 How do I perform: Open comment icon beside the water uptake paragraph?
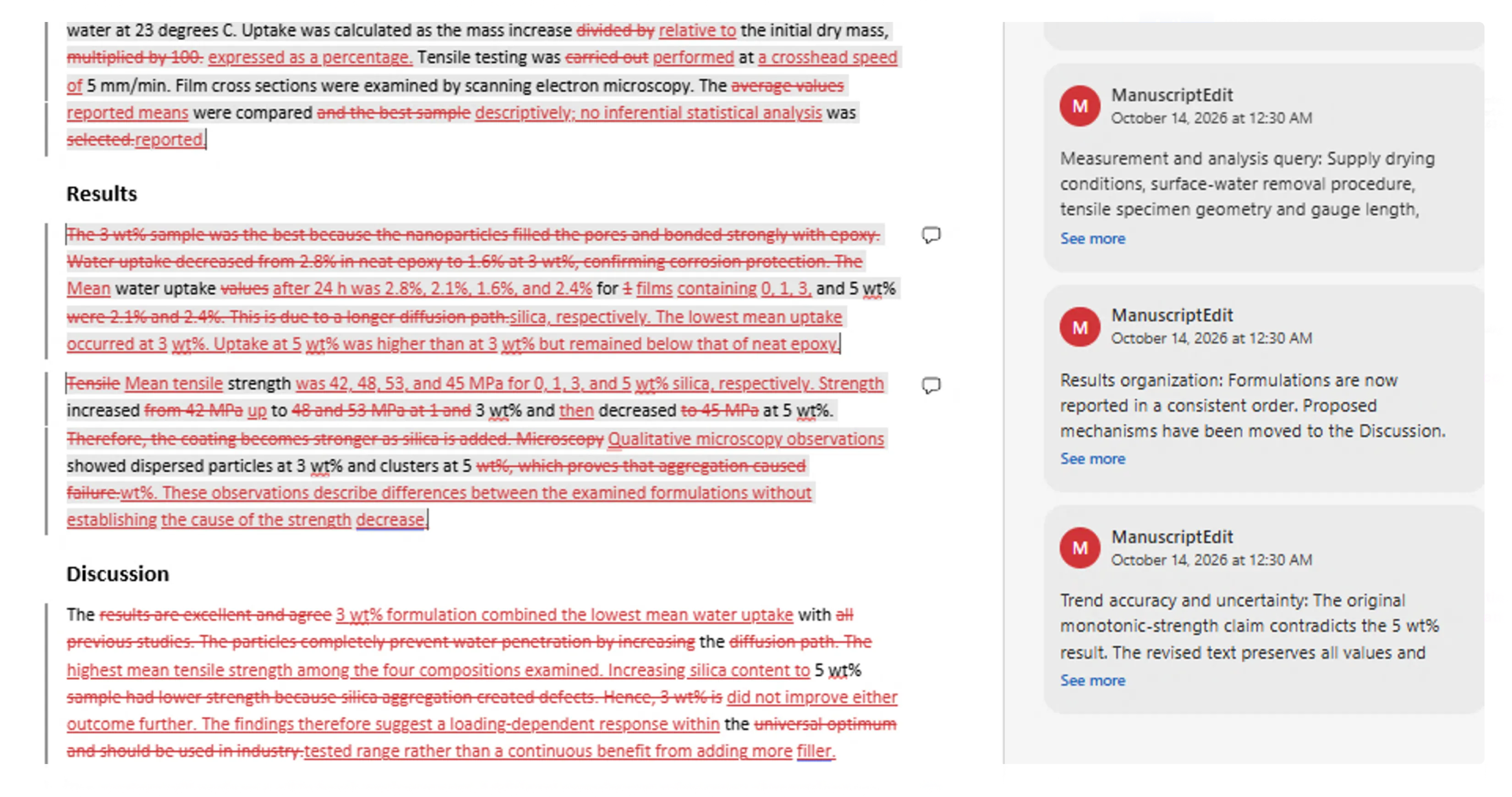pyautogui.click(x=931, y=235)
